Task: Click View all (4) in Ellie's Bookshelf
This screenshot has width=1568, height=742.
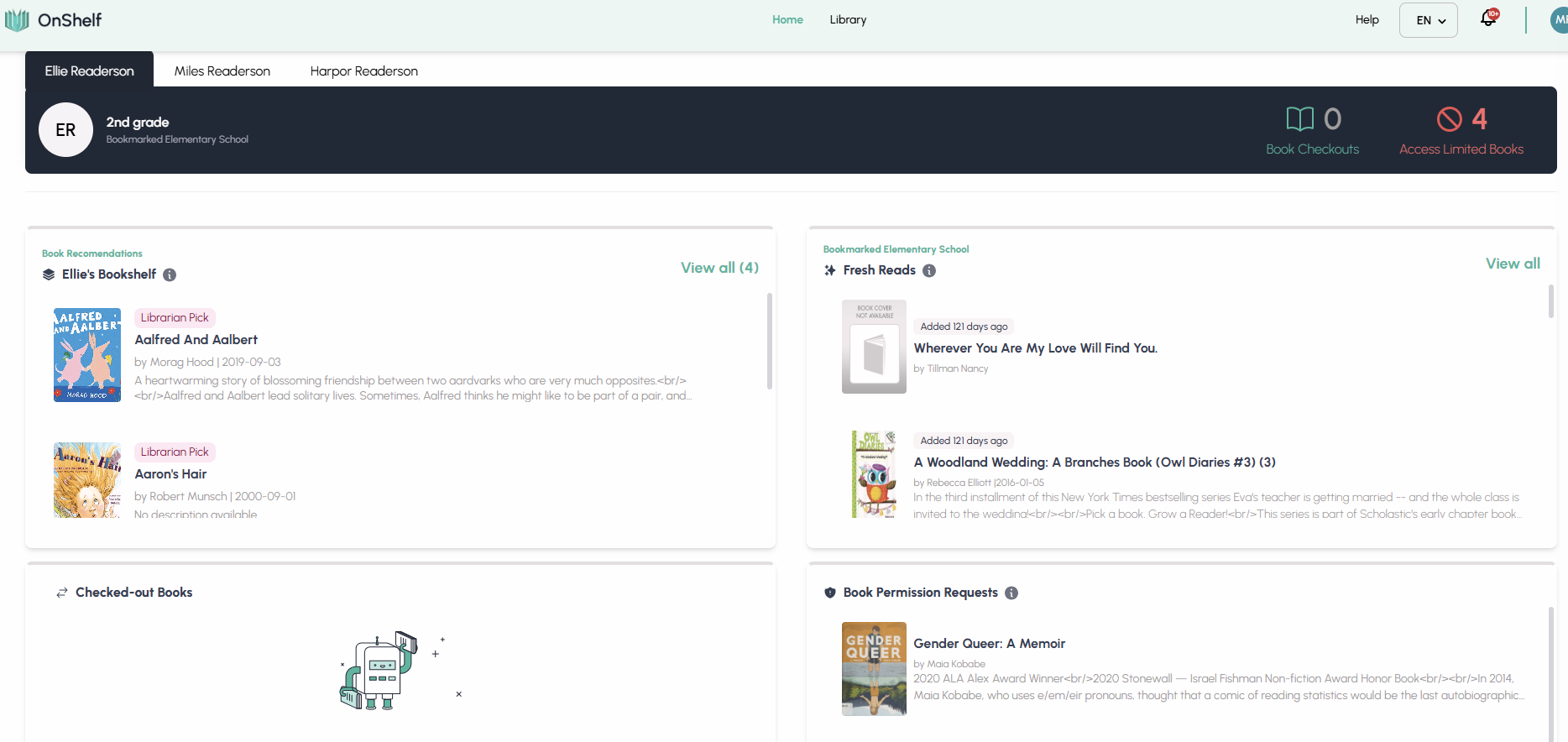Action: (719, 268)
